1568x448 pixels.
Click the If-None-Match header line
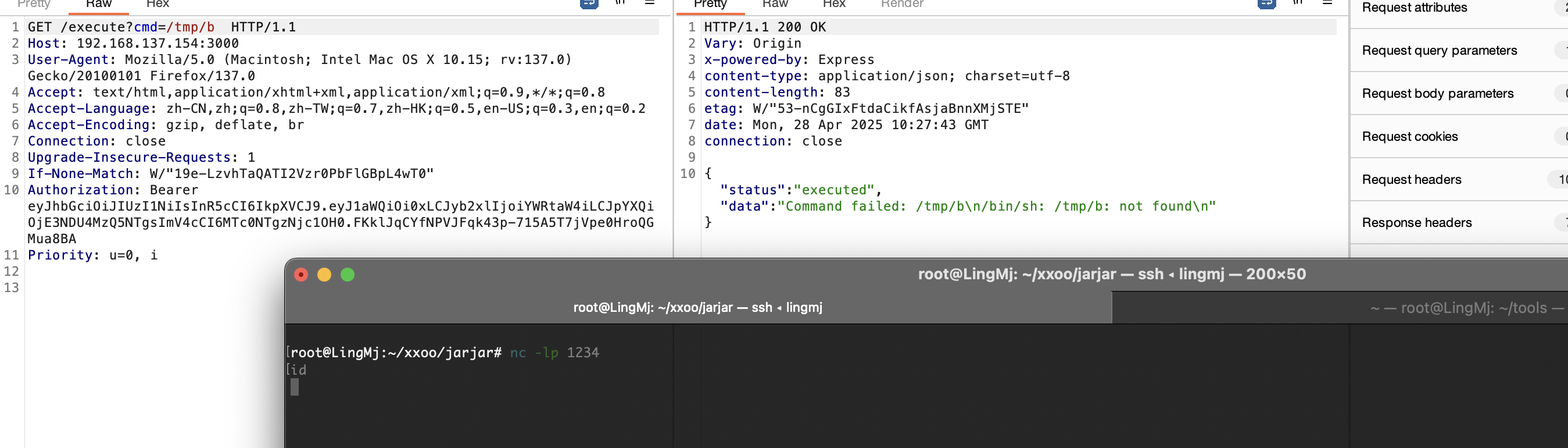pos(231,174)
